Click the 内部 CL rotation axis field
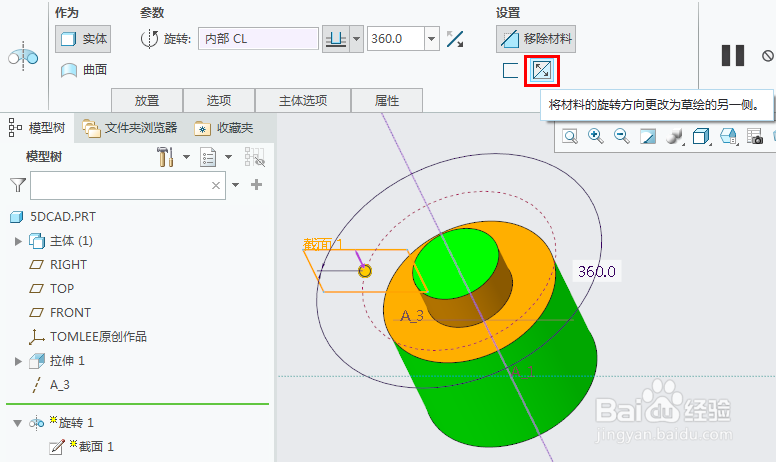This screenshot has height=462, width=776. 258,39
